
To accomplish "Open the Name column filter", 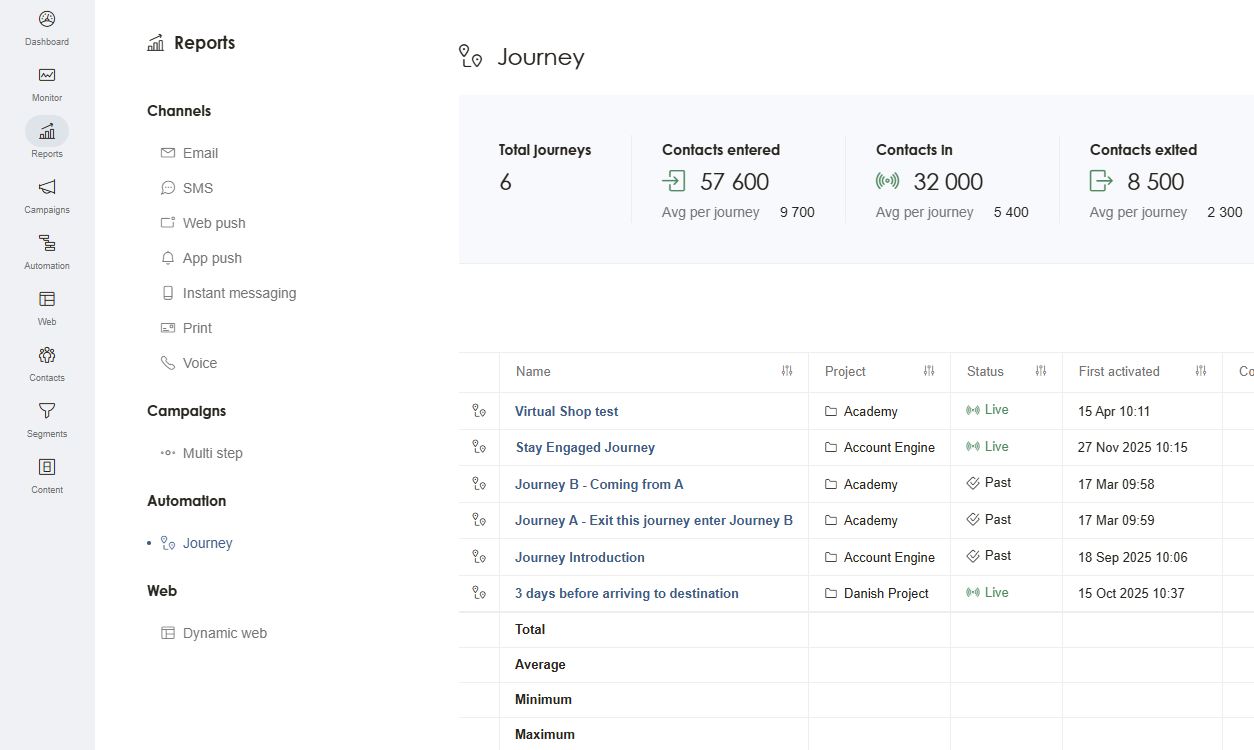I will [x=787, y=371].
